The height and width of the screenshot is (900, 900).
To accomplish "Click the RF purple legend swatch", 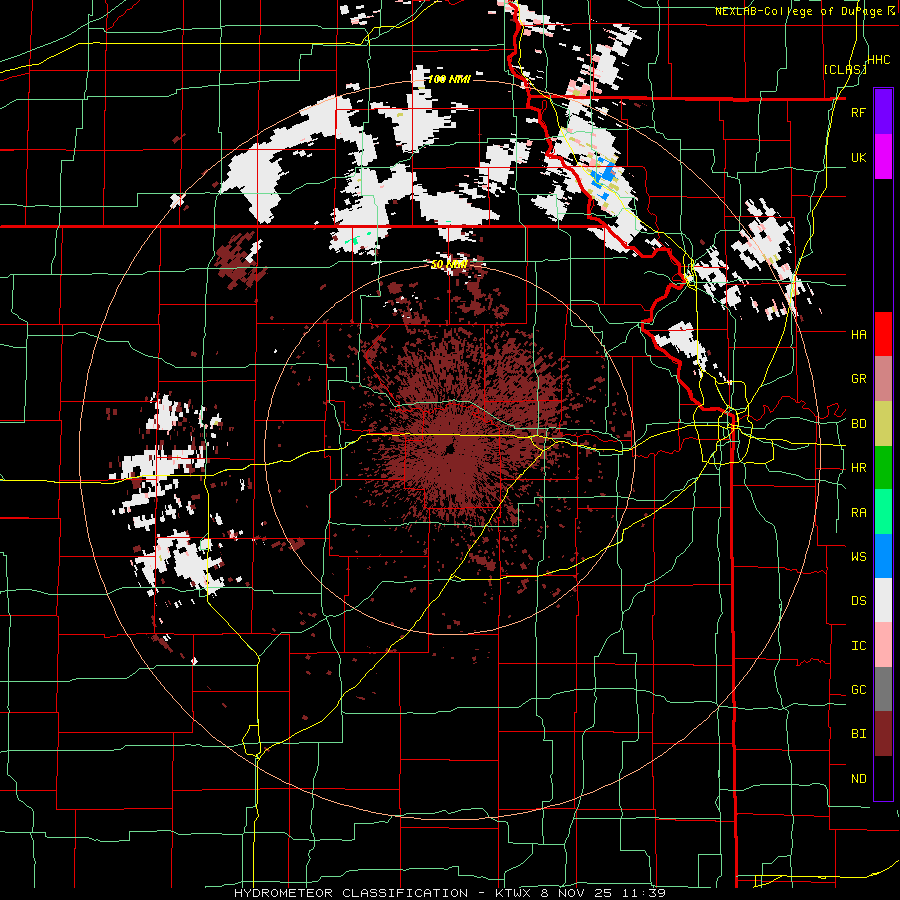I will 883,112.
